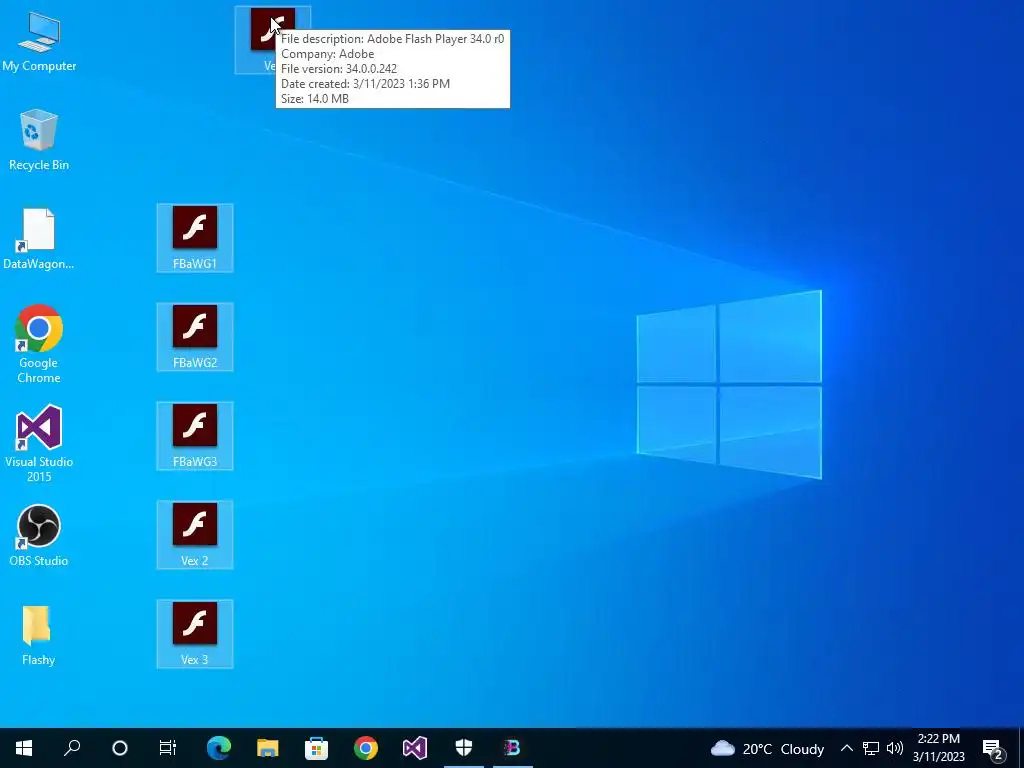This screenshot has width=1024, height=768.
Task: Open the notification Action Center
Action: pyautogui.click(x=993, y=749)
